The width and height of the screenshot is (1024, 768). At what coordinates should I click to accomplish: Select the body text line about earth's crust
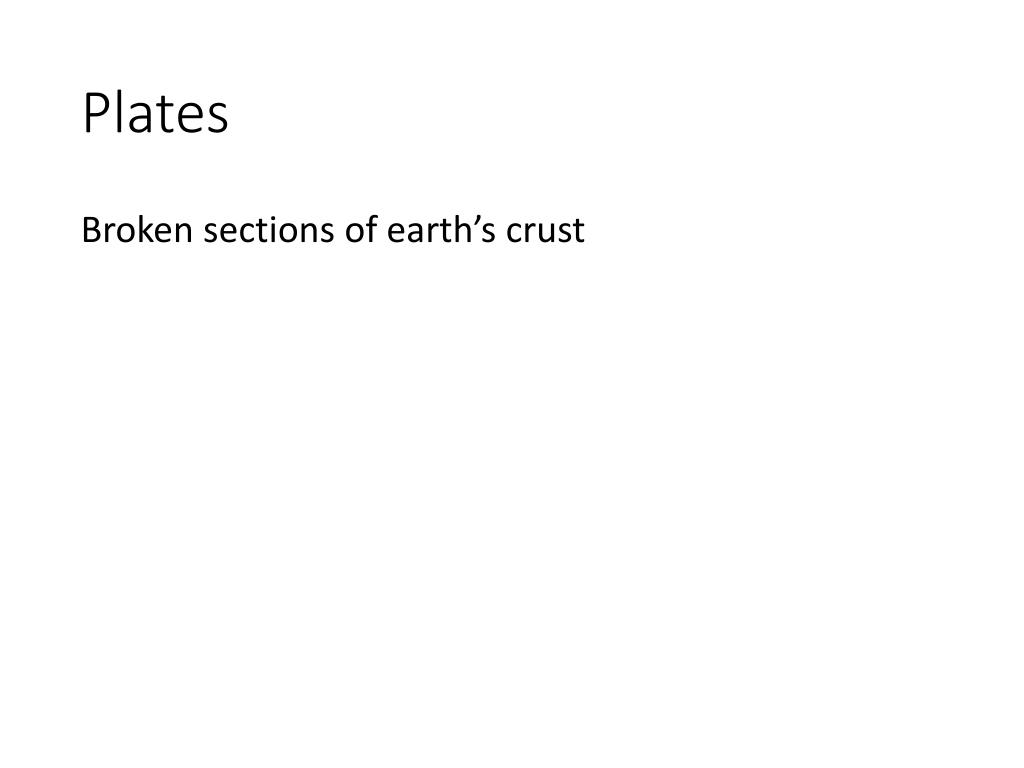pos(333,230)
